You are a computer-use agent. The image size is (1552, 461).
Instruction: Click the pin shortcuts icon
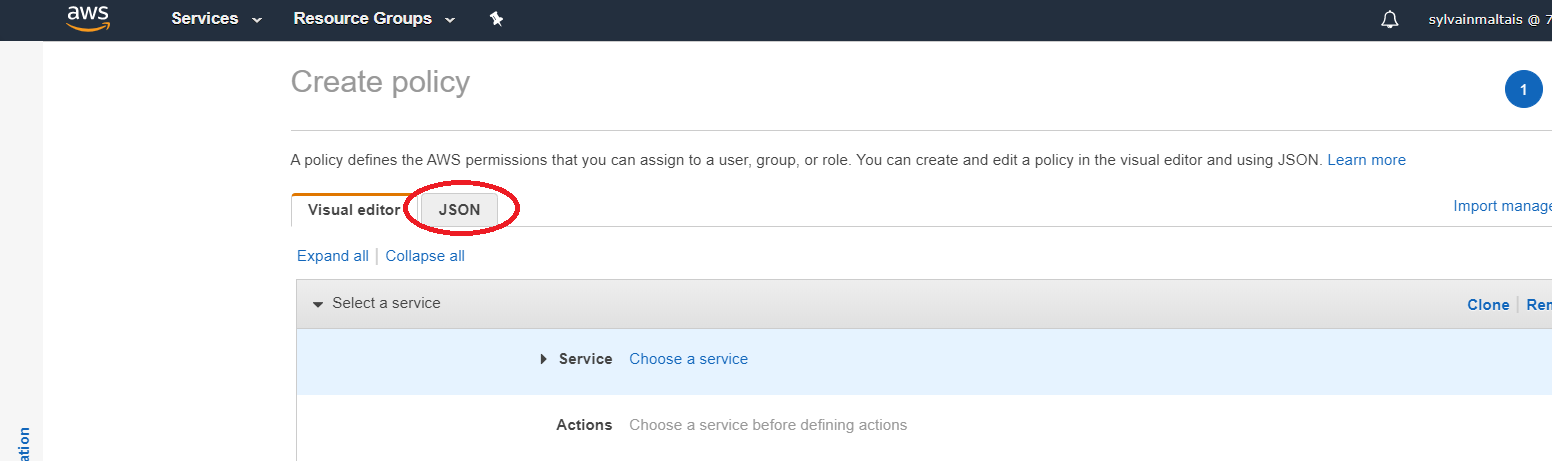click(x=496, y=19)
